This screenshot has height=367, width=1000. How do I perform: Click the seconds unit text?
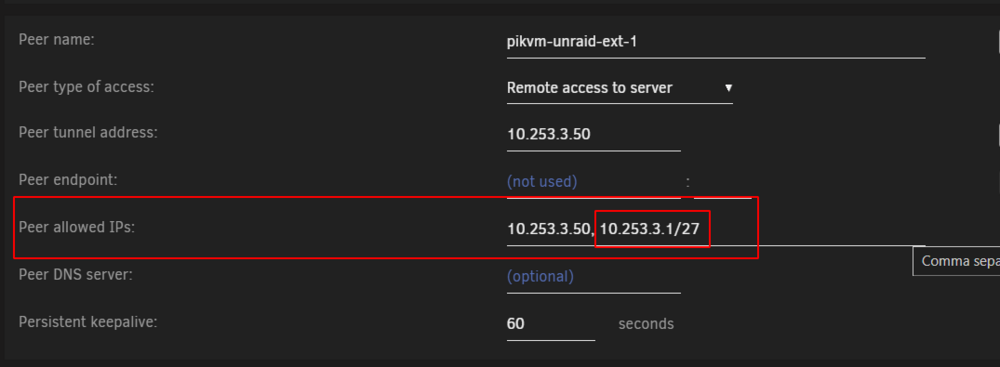click(x=646, y=324)
